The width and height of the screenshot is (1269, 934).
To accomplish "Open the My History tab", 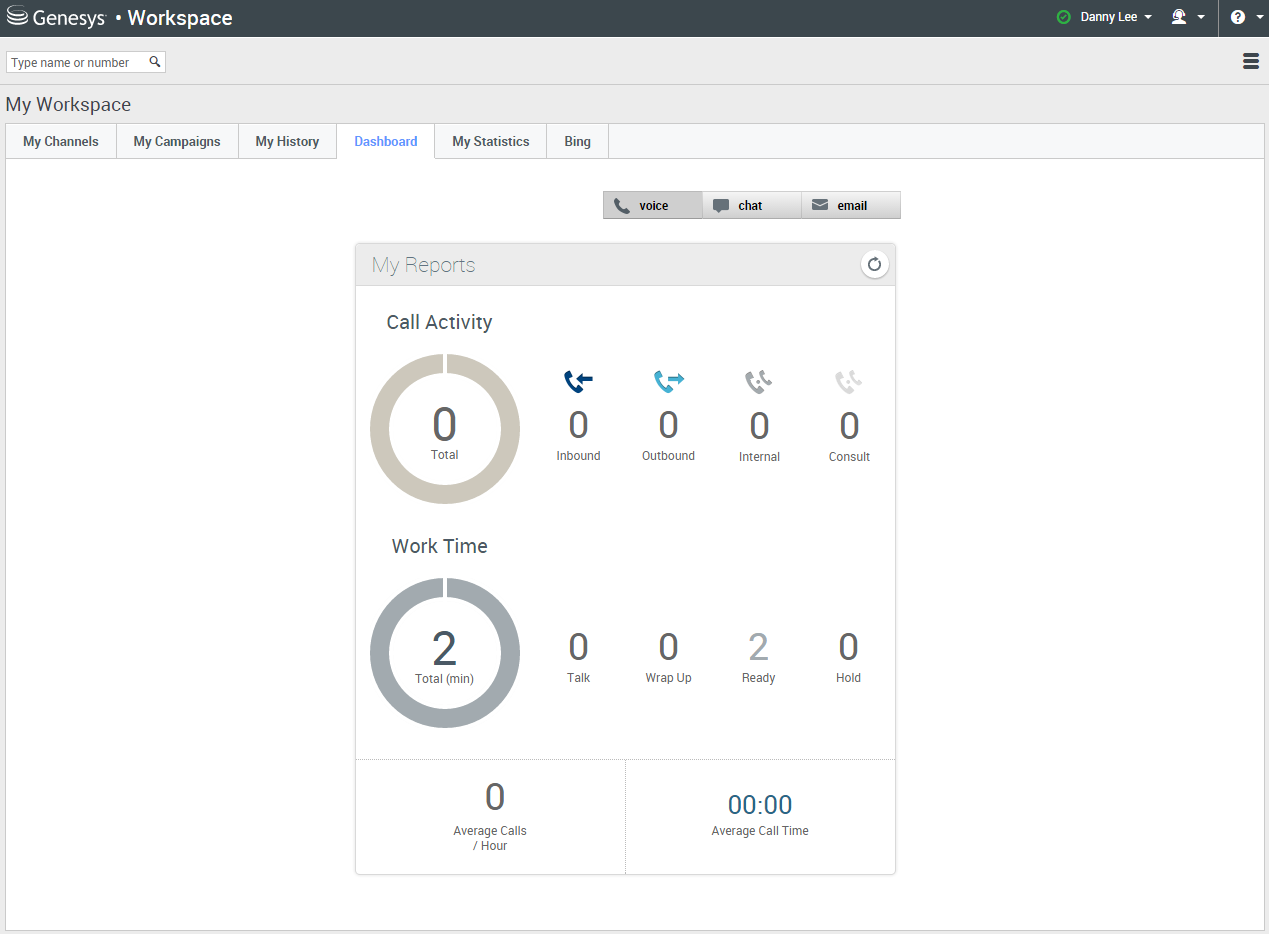I will coord(287,141).
